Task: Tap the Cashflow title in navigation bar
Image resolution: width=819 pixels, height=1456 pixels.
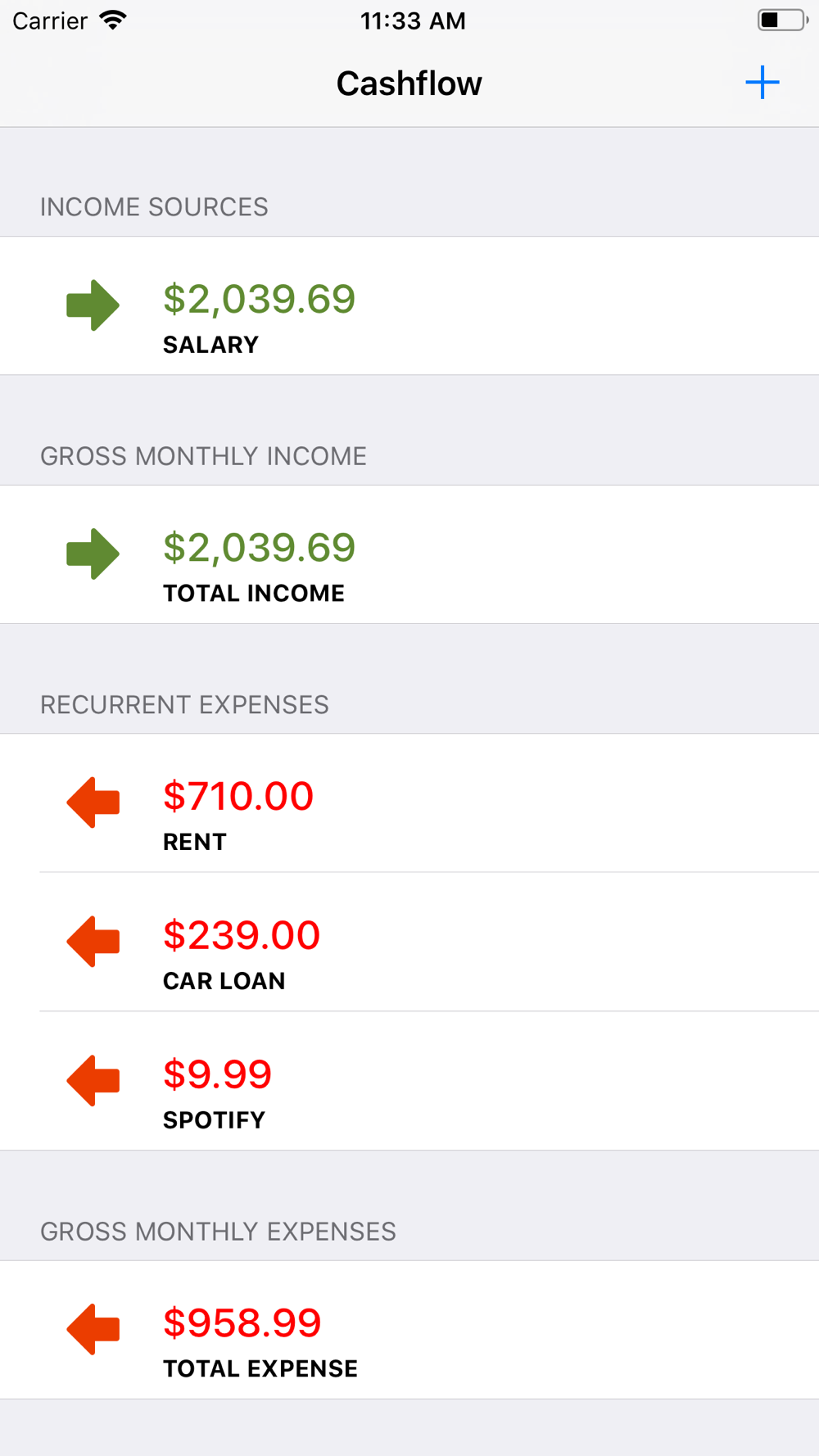Action: pyautogui.click(x=409, y=84)
